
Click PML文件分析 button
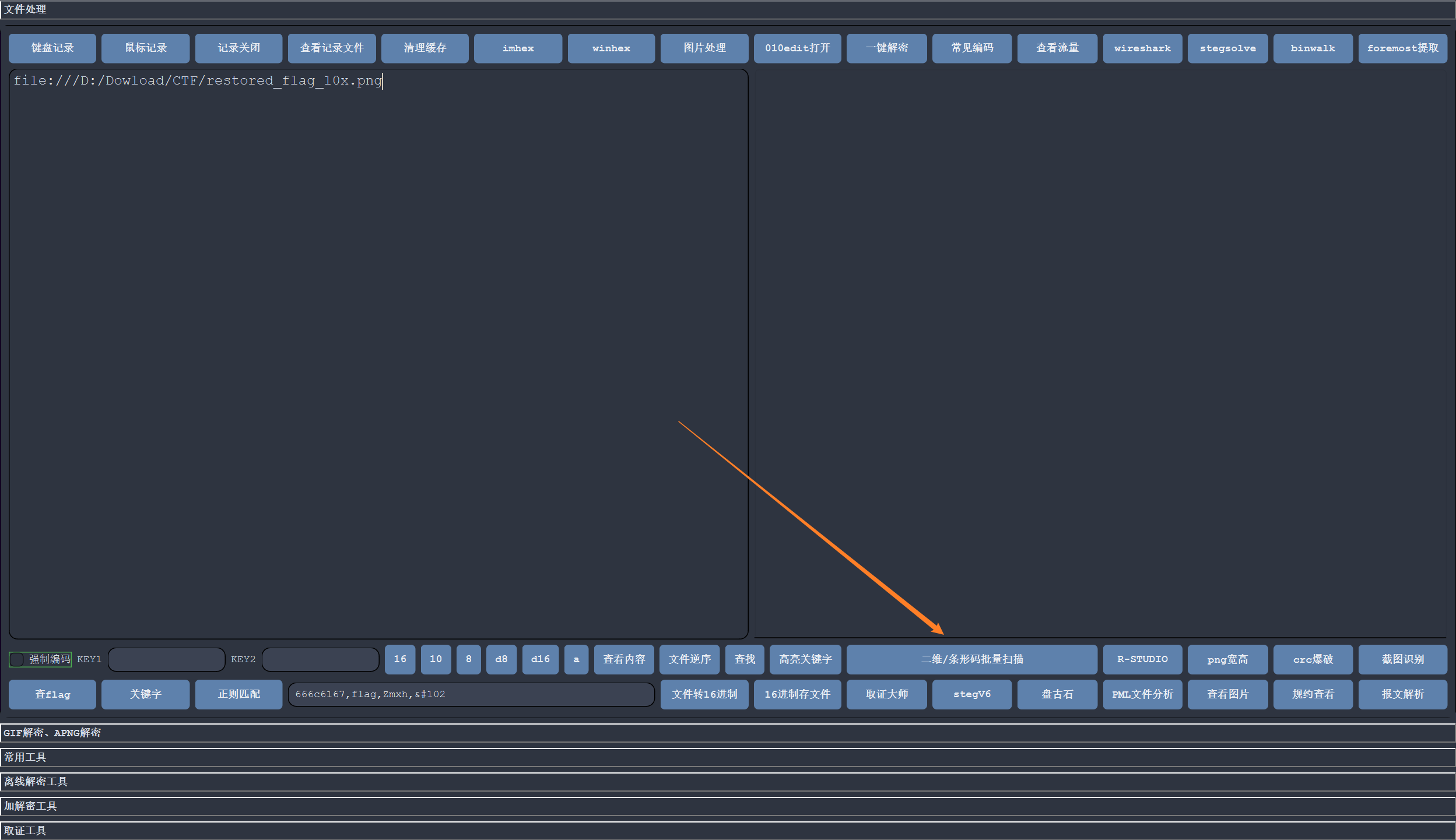coord(1143,694)
